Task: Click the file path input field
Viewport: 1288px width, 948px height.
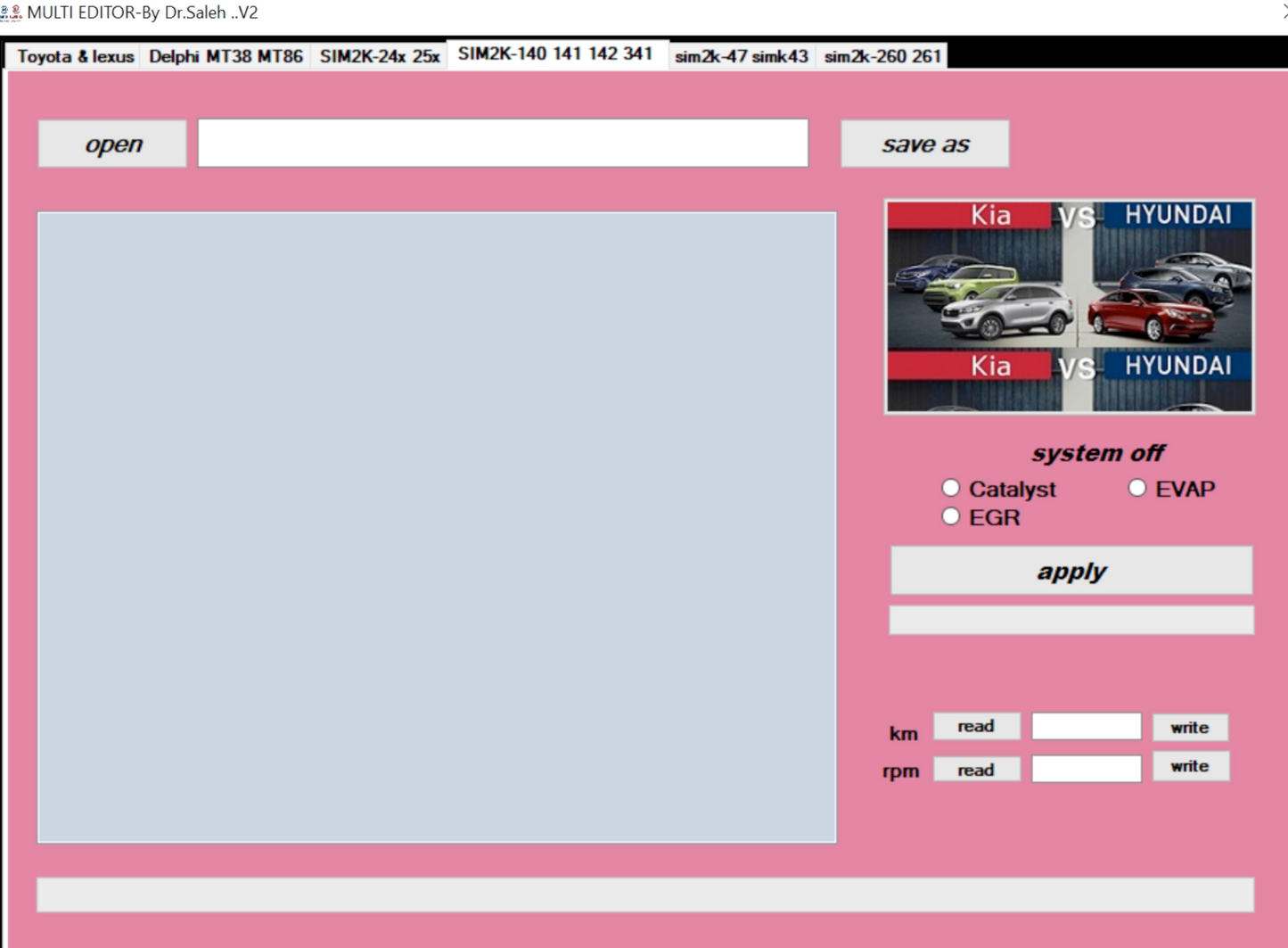Action: coord(502,143)
